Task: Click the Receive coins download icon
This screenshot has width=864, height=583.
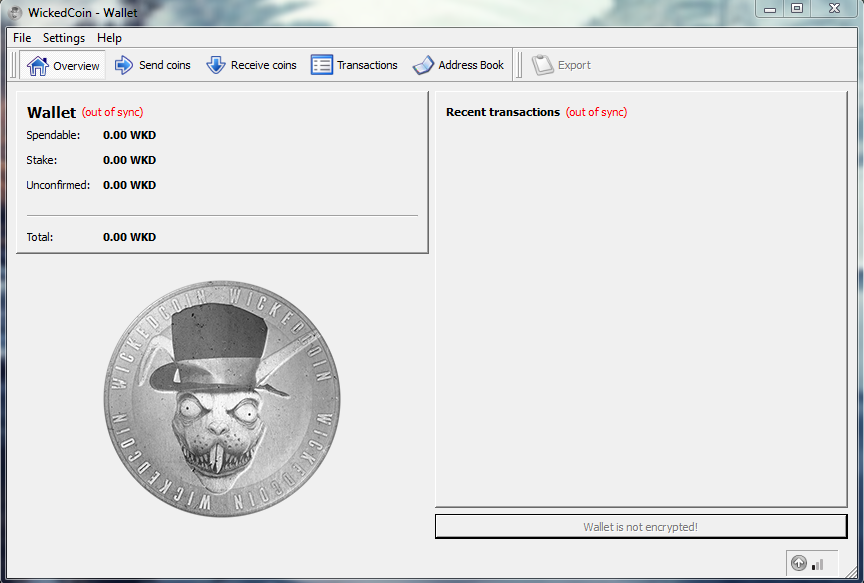Action: 215,65
